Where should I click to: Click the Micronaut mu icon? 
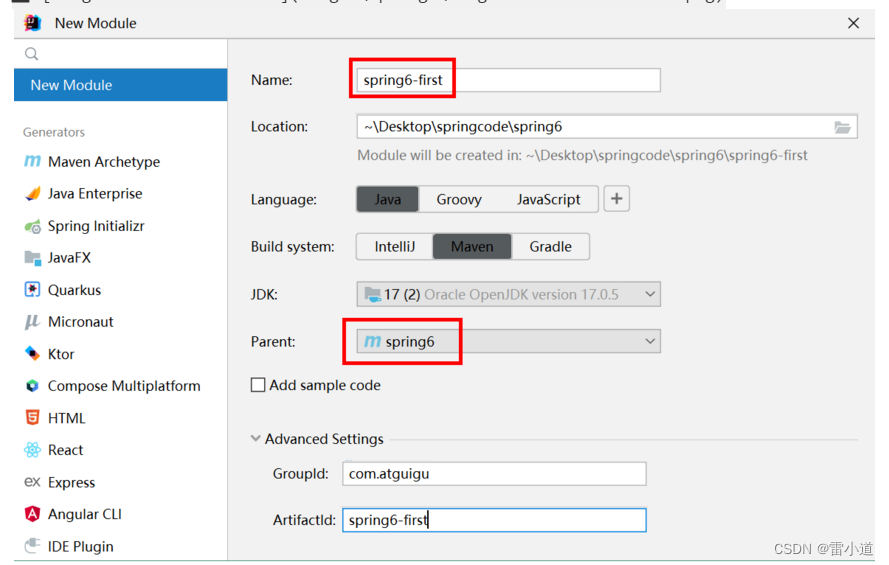tap(32, 322)
